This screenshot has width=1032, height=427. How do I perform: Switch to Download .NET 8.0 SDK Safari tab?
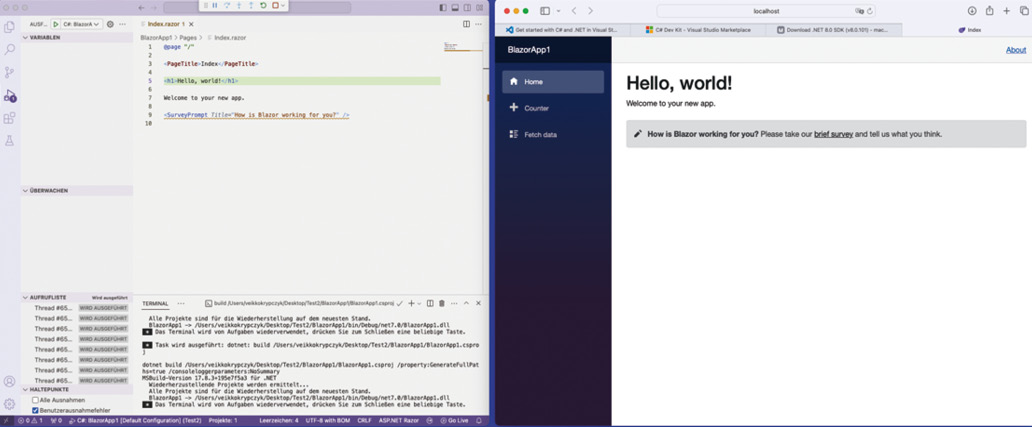(834, 30)
